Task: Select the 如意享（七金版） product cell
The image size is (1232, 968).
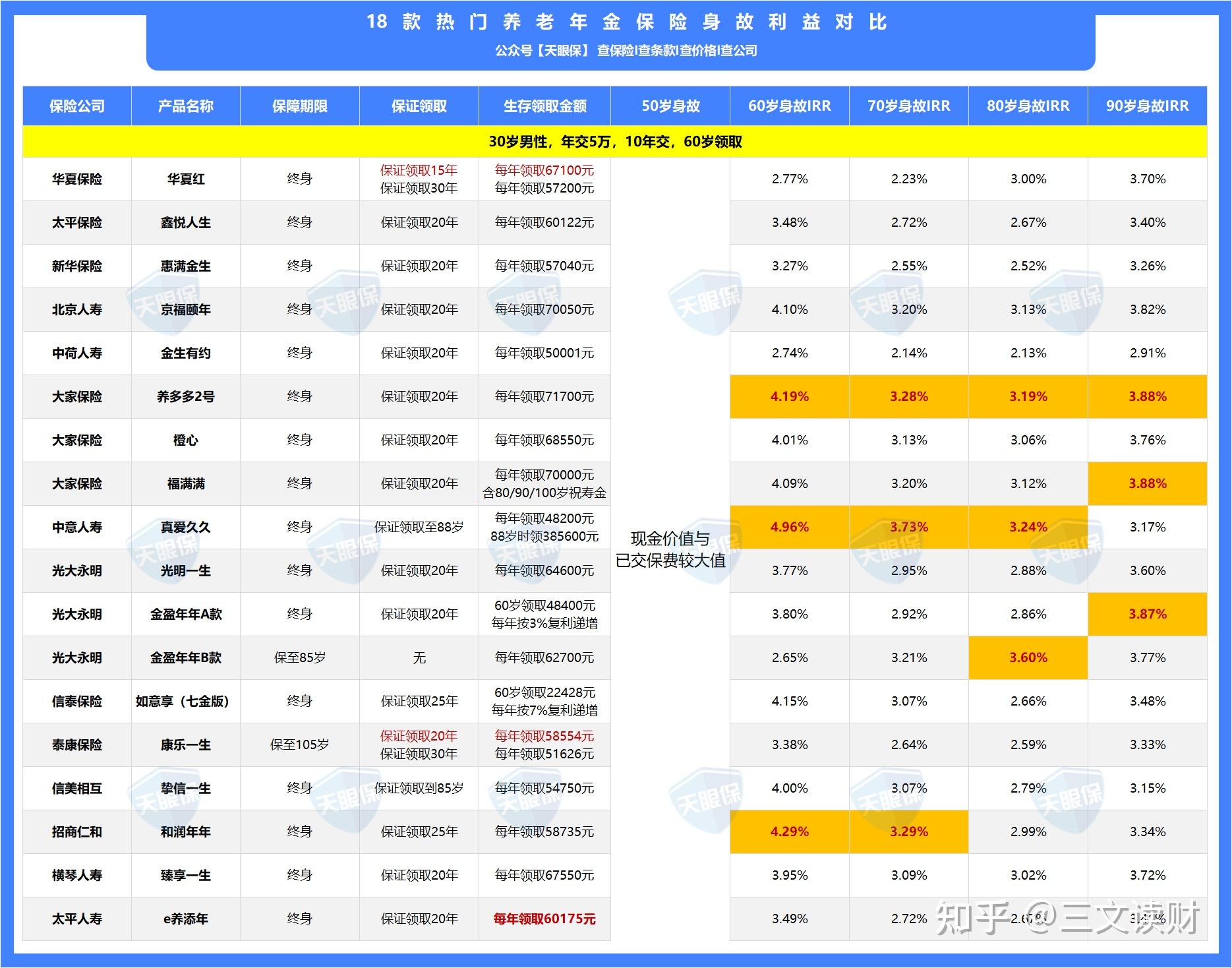Action: 186,702
